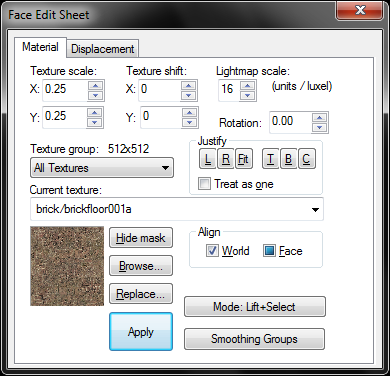Image resolution: width=390 pixels, height=376 pixels.
Task: Decrease Rotation with down arrow
Action: [320, 128]
